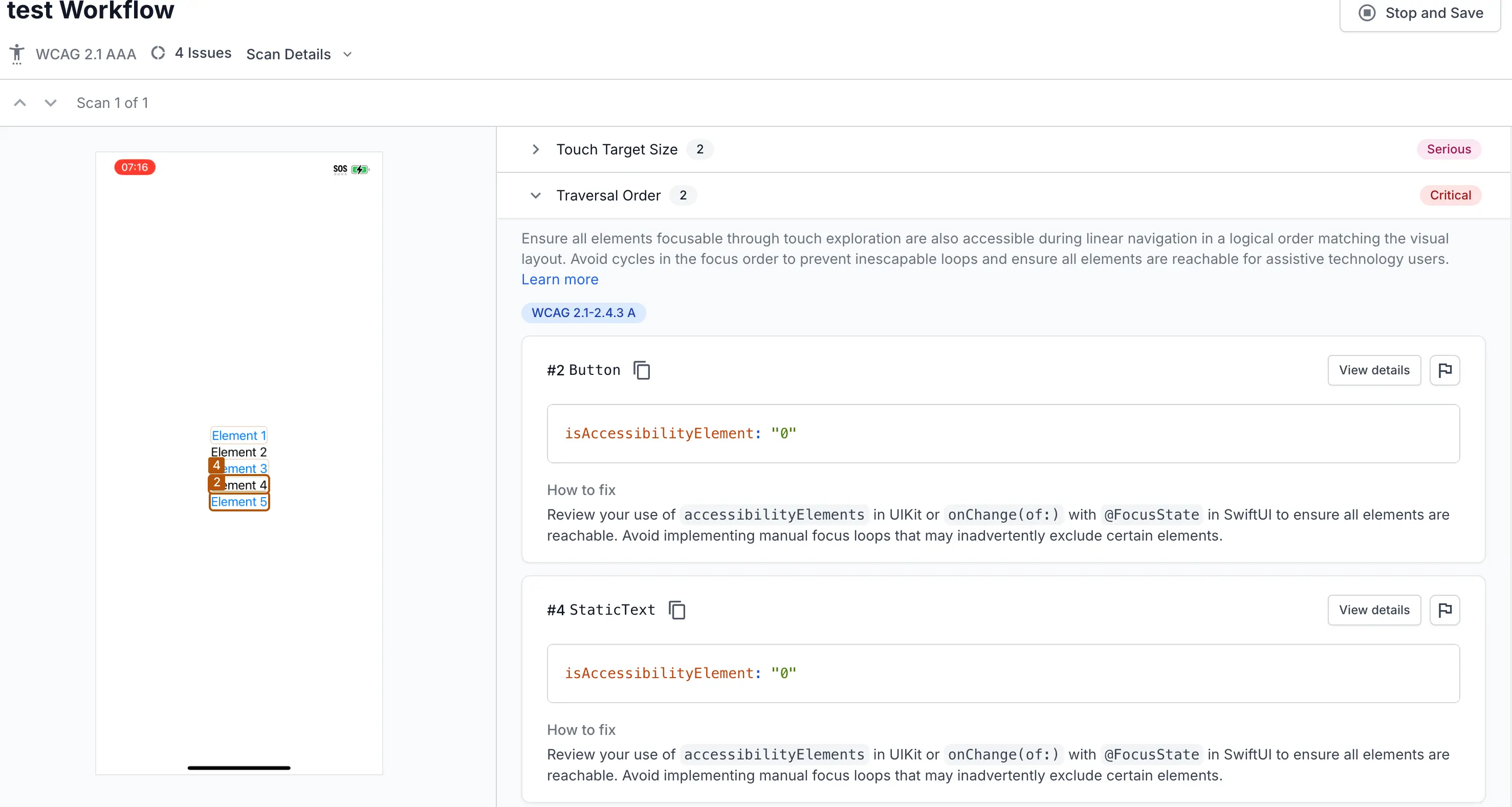Copy the #2 Button identifier
The image size is (1512, 807).
click(x=642, y=370)
